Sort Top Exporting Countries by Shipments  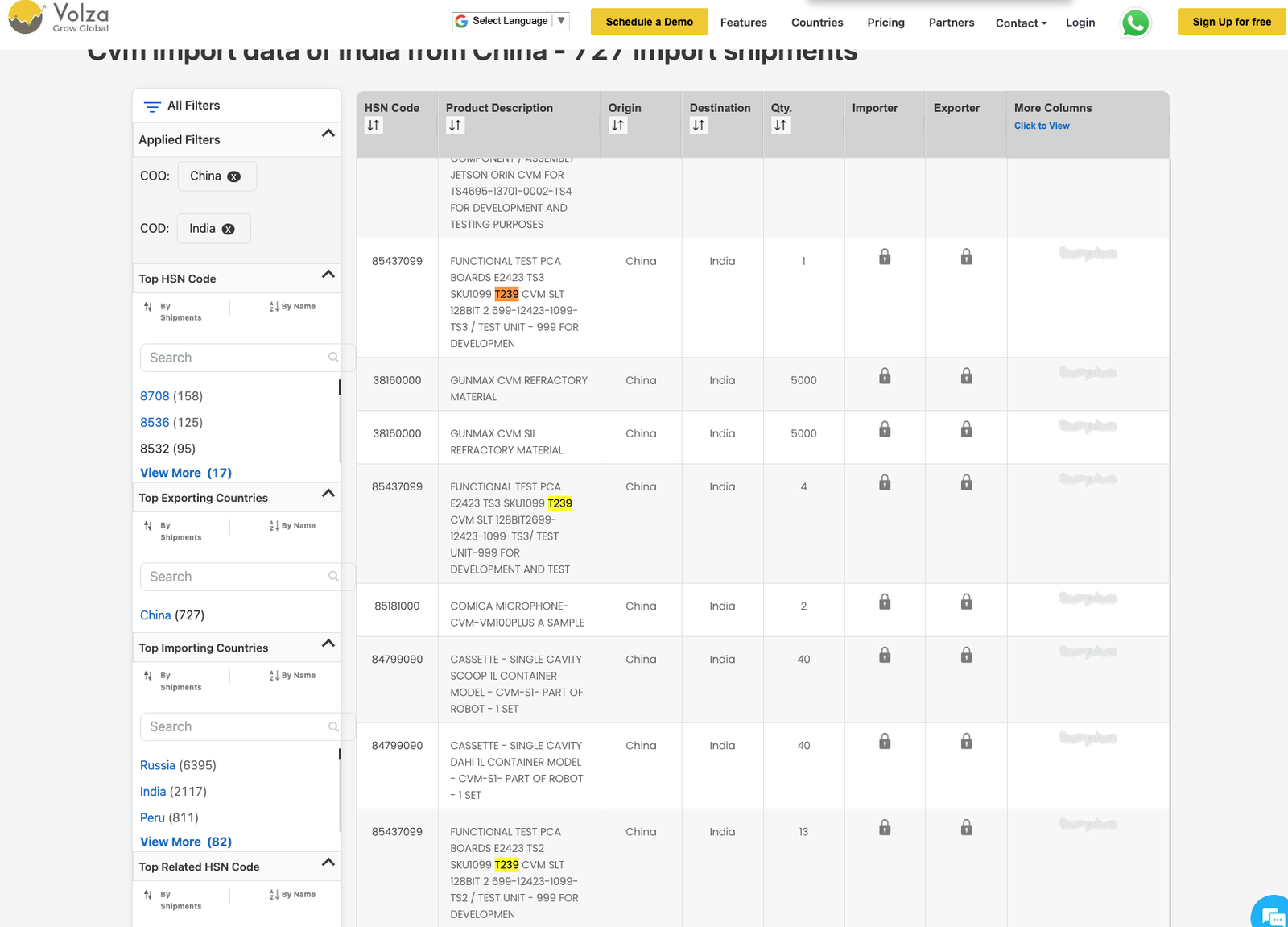172,531
